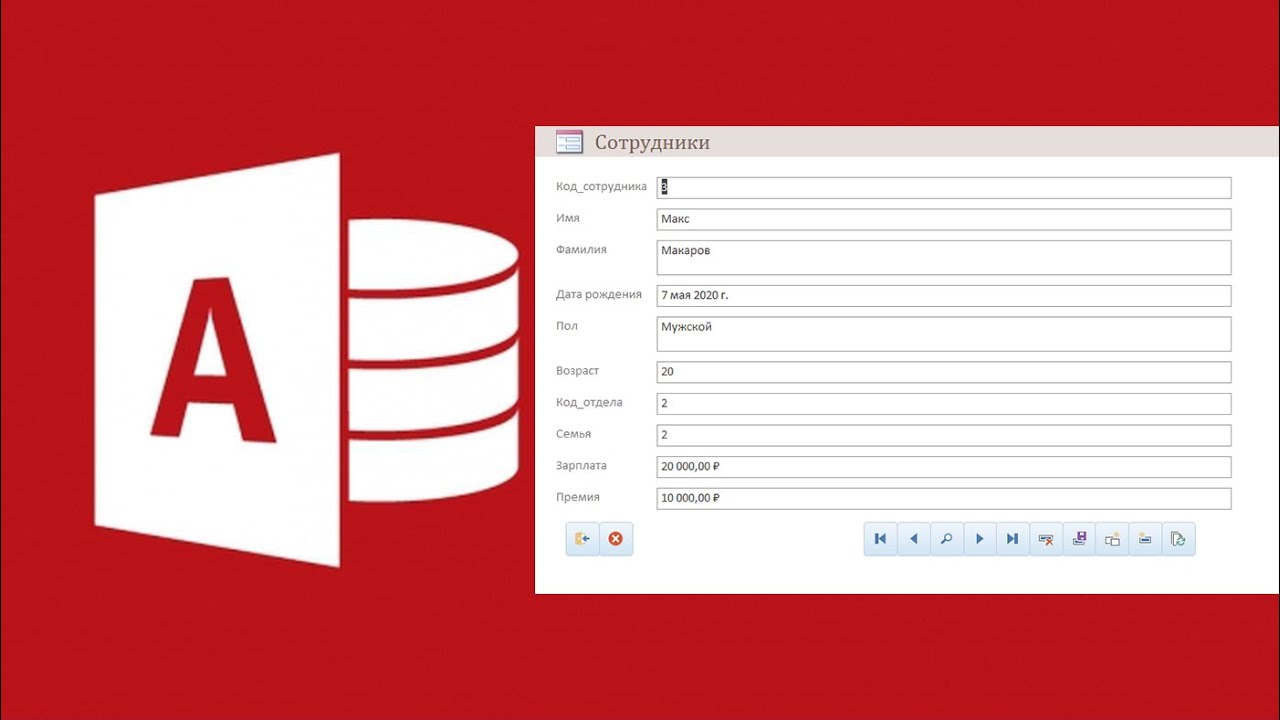
Task: Click the Пол label
Action: [x=567, y=326]
